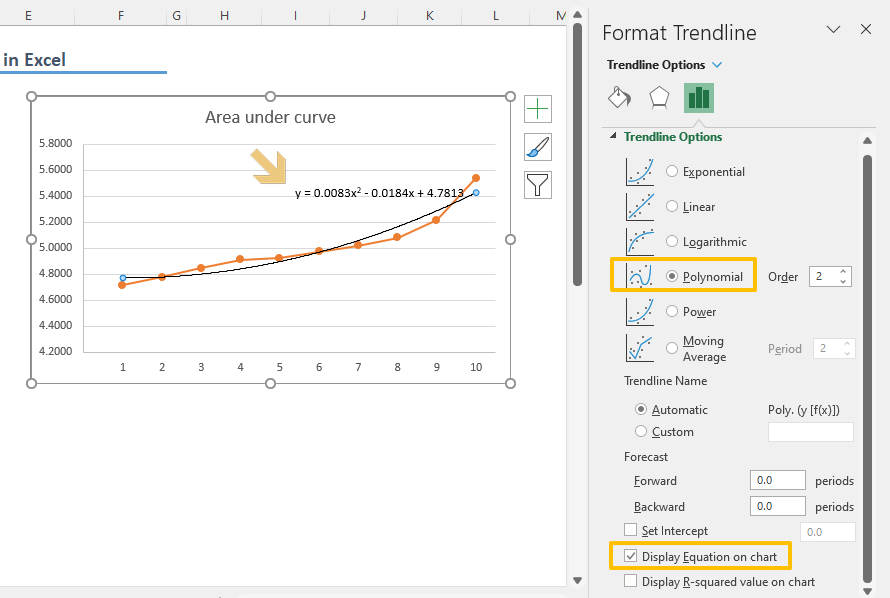This screenshot has height=598, width=890.
Task: Open Chart Filters funnel icon
Action: pos(538,185)
